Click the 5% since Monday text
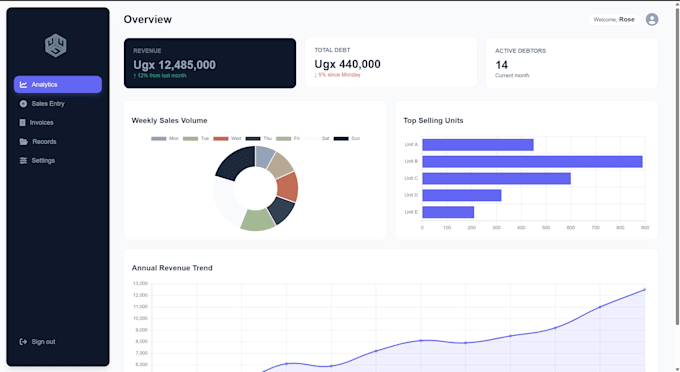Image resolution: width=680 pixels, height=372 pixels. pos(337,75)
